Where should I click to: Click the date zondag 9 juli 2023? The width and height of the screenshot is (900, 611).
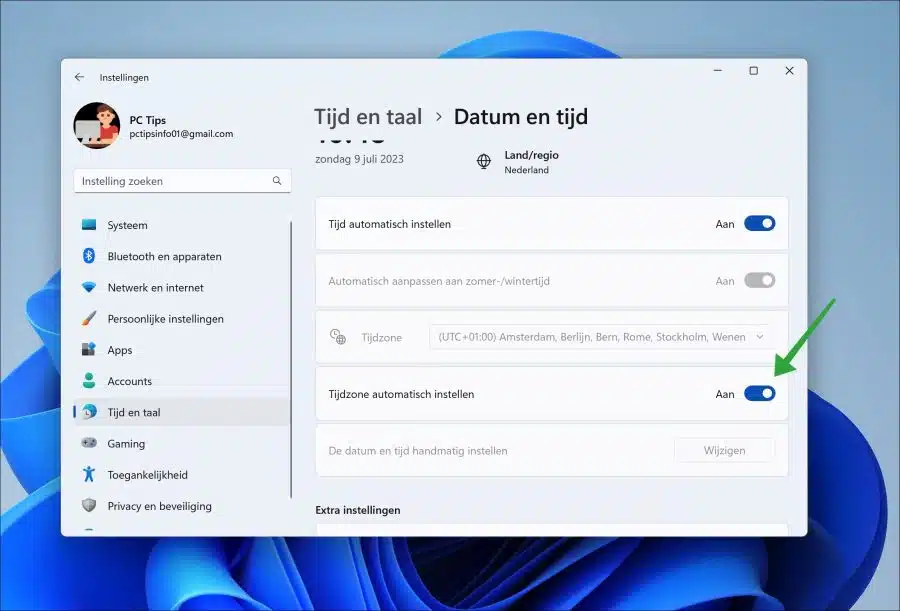pos(359,159)
